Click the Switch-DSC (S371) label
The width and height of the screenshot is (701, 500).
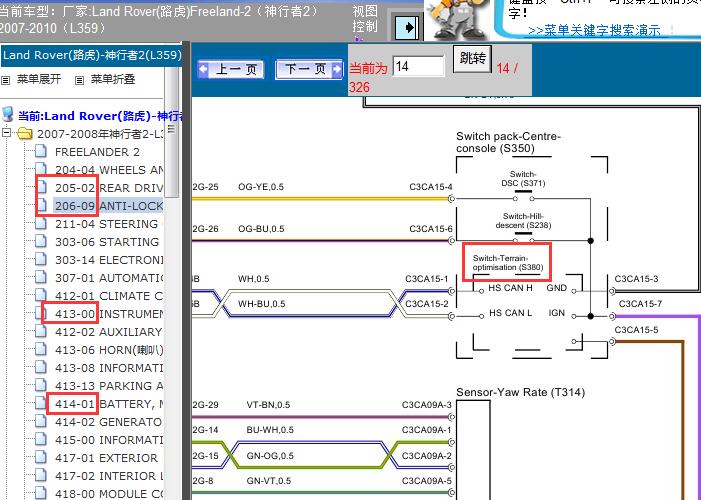pyautogui.click(x=523, y=178)
